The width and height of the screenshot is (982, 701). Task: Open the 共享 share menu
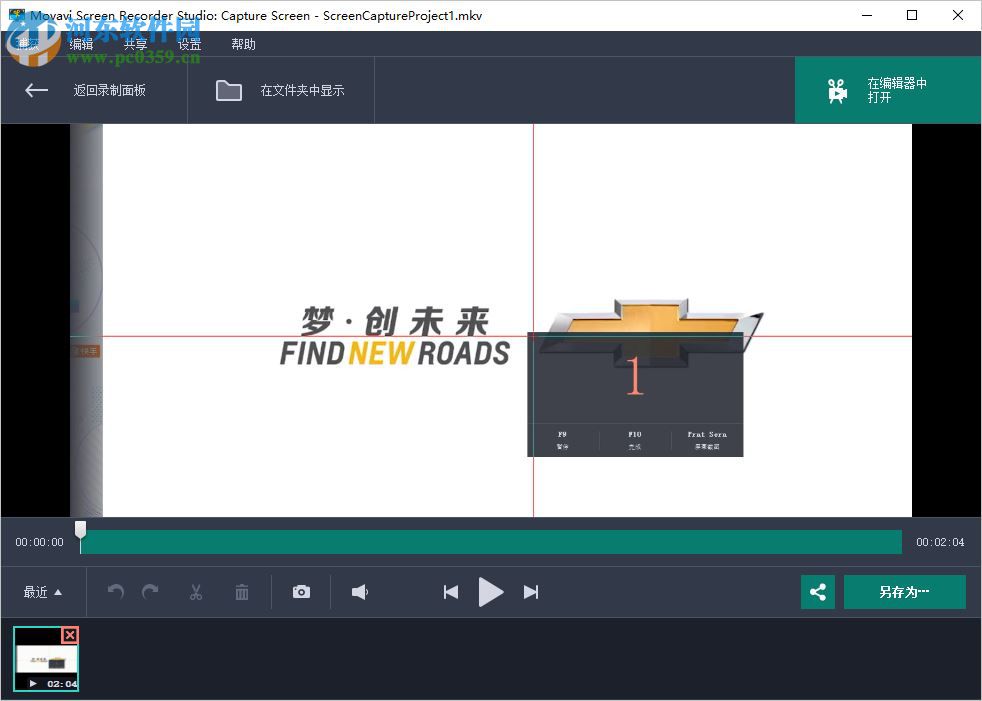(135, 43)
